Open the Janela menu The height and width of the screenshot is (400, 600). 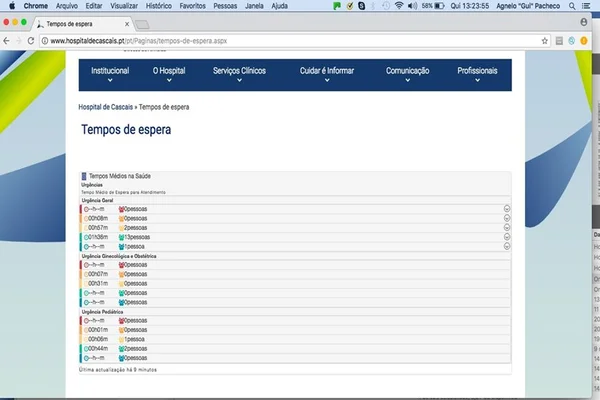pyautogui.click(x=254, y=6)
